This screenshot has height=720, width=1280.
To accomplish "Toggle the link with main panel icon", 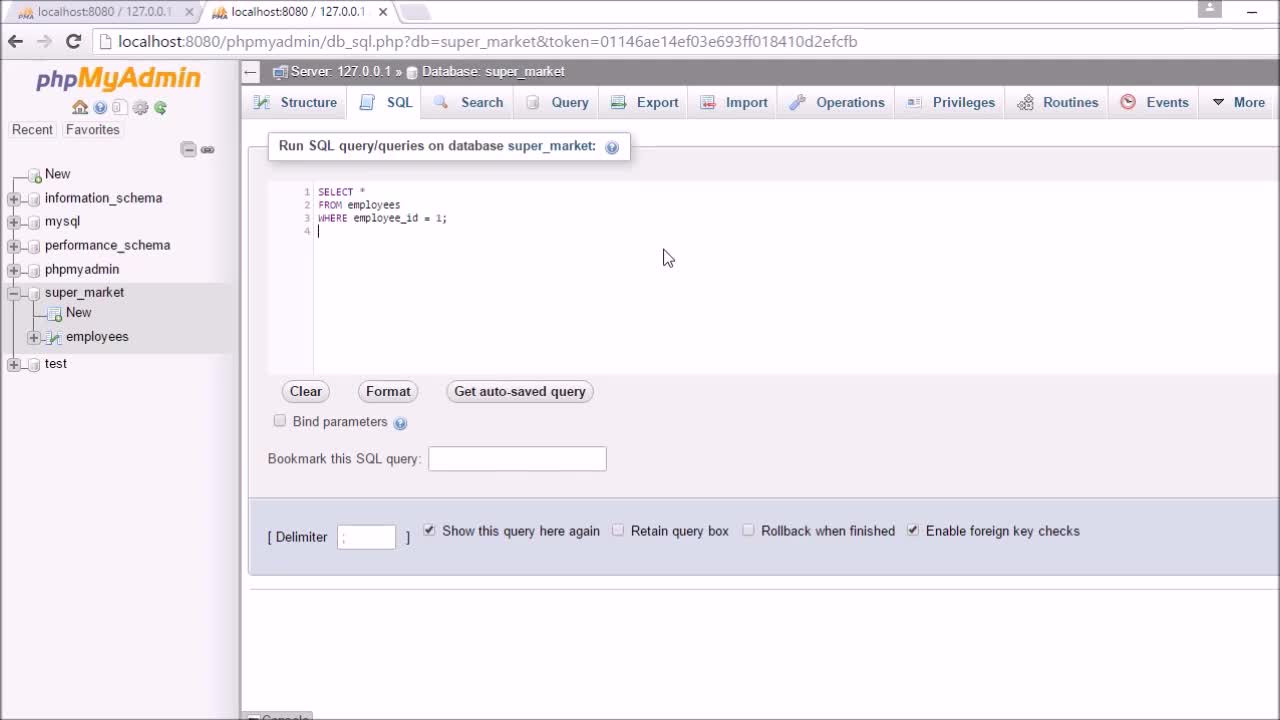I will 208,149.
